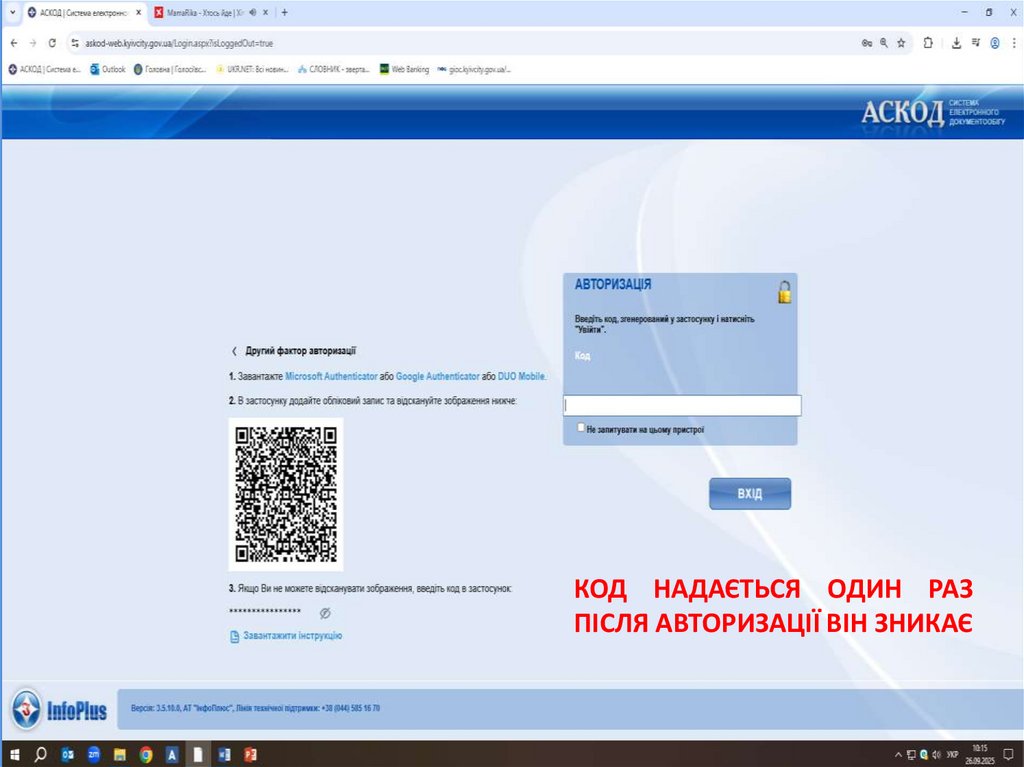Click the Chrome forward arrow
1024x767 pixels.
point(33,43)
